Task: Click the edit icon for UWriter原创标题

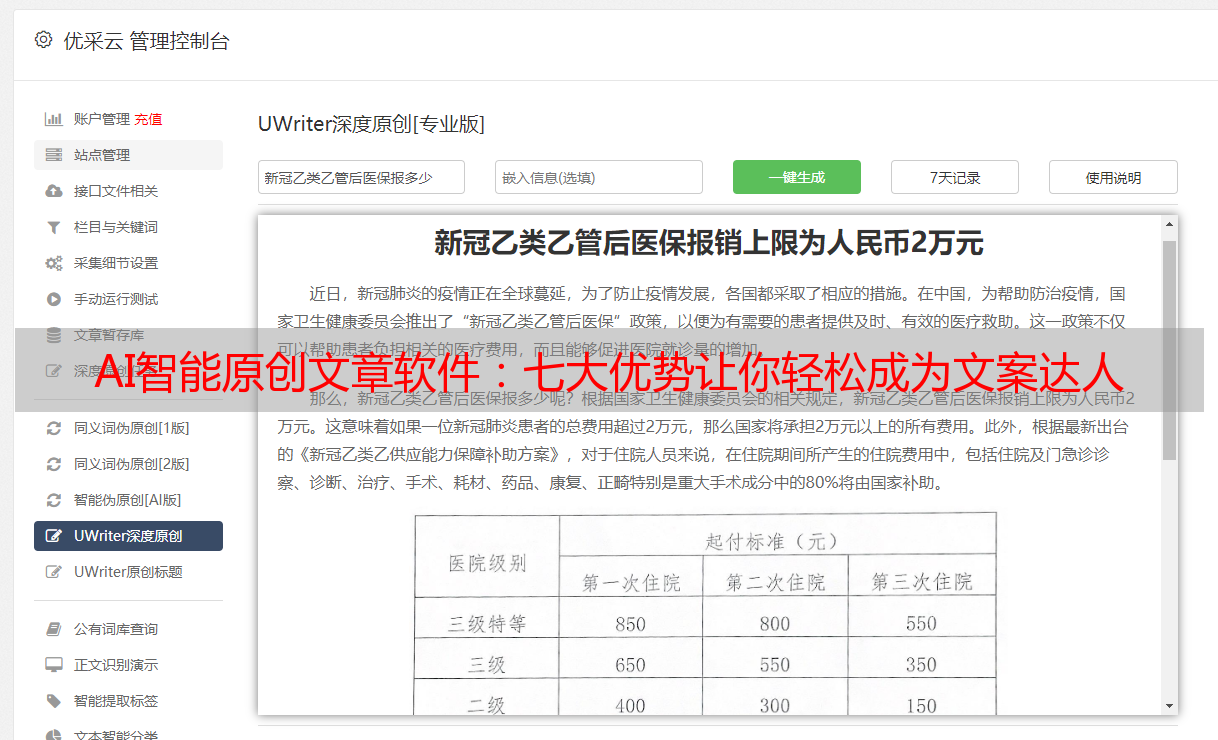Action: pos(54,572)
